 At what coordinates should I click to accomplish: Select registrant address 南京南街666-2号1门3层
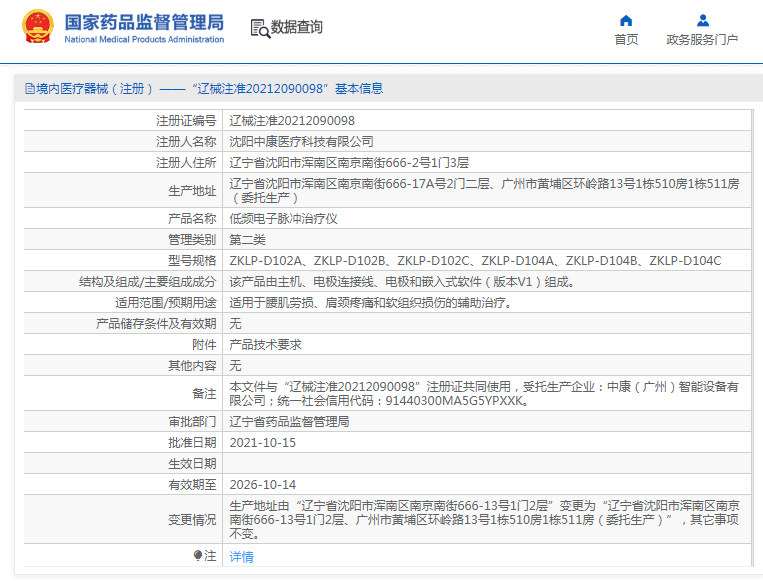coord(349,163)
